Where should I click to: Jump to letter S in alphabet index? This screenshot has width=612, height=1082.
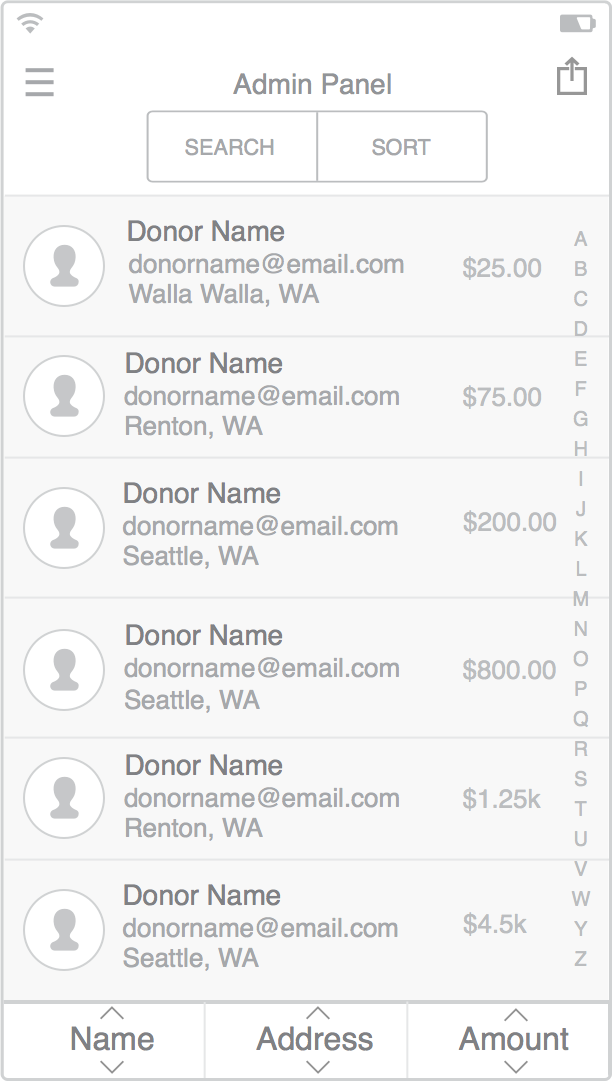(x=580, y=779)
